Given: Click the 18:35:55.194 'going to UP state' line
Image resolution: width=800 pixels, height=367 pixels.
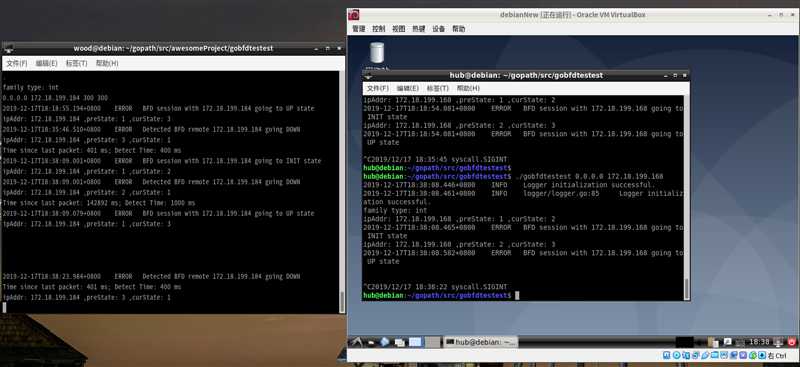Looking at the screenshot, I should pyautogui.click(x=158, y=108).
